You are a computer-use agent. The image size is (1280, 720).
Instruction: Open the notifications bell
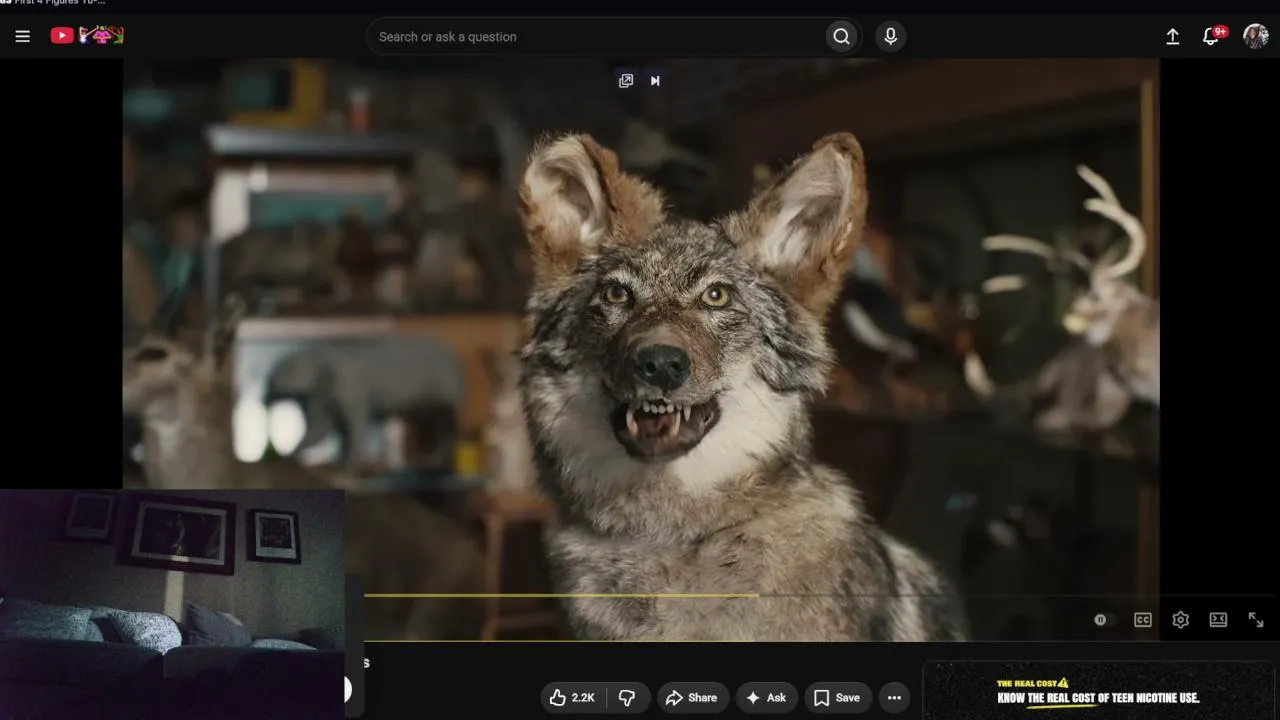tap(1213, 36)
